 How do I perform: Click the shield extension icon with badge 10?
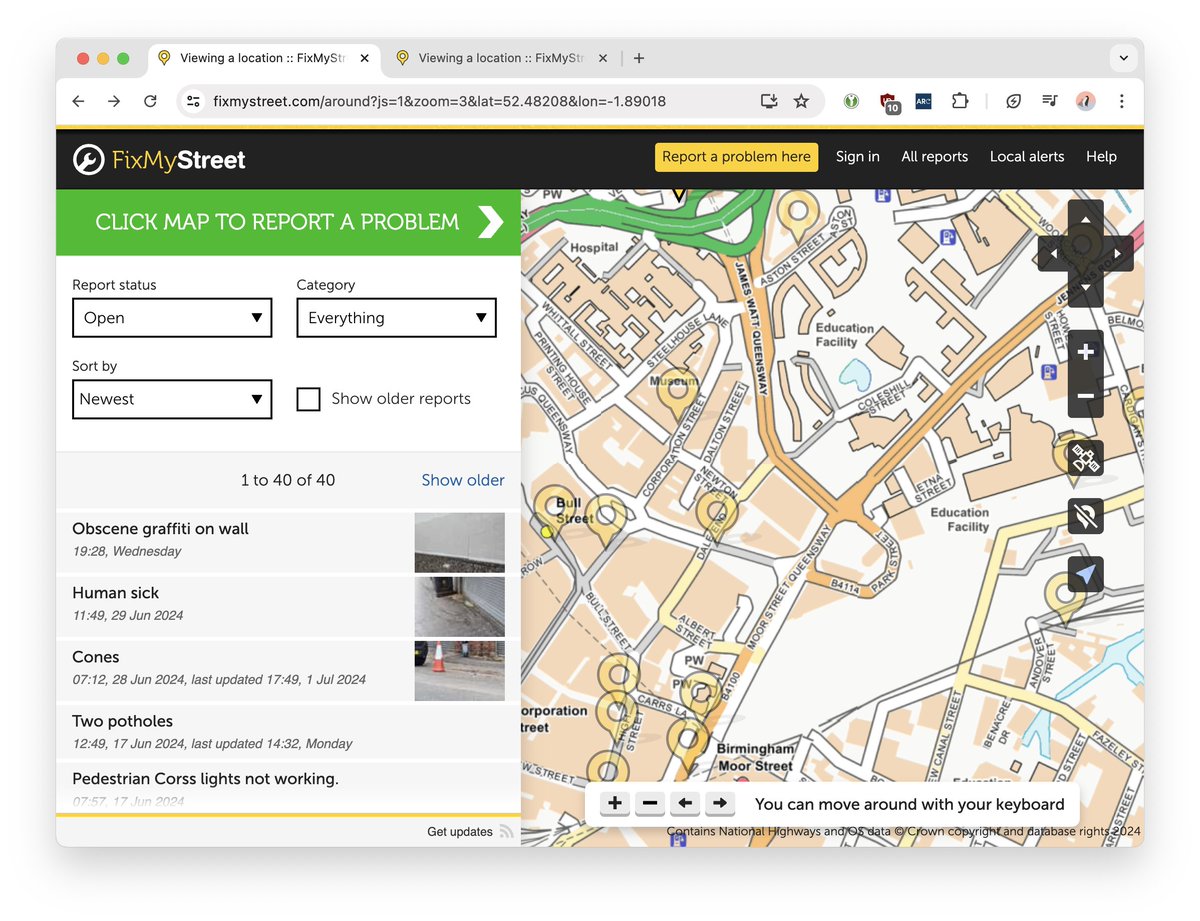click(x=888, y=102)
